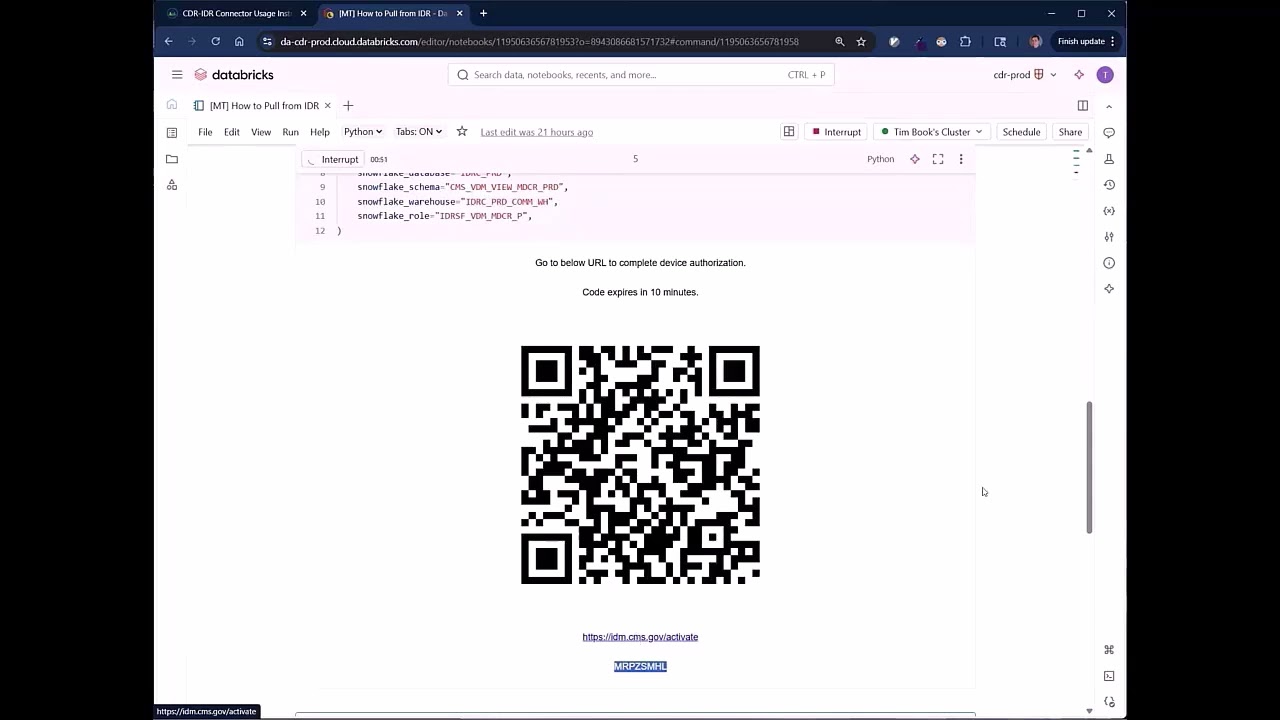1280x720 pixels.
Task: Open the Chrome profile avatar
Action: tap(1035, 41)
